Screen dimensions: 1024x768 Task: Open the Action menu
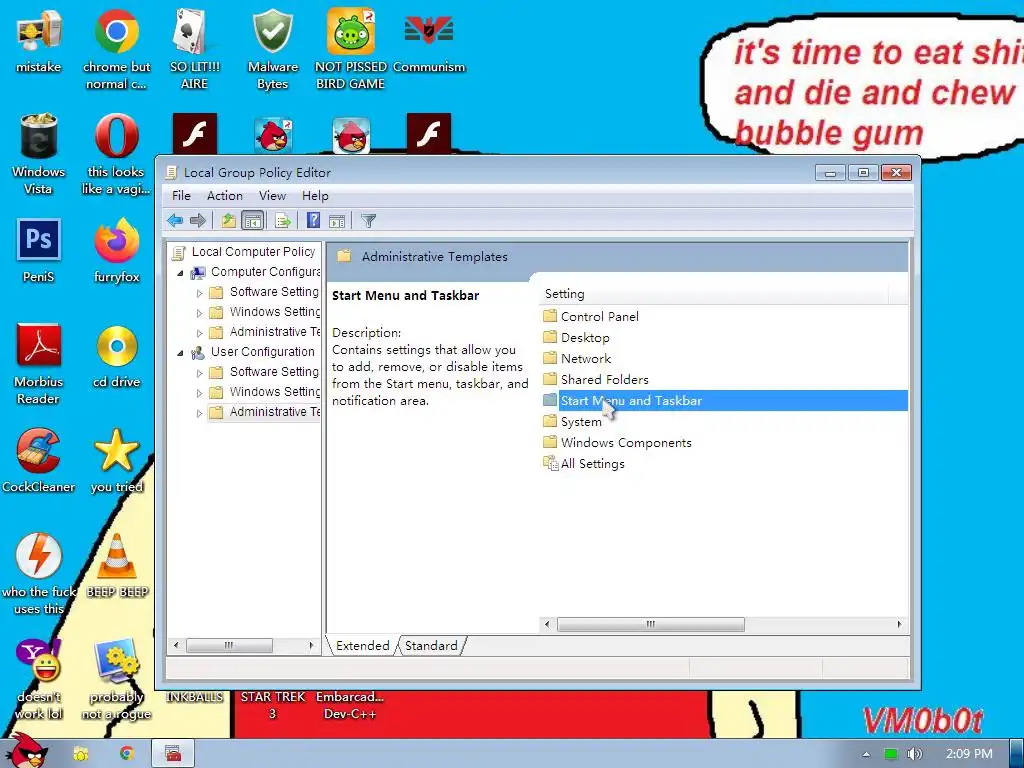pos(225,196)
